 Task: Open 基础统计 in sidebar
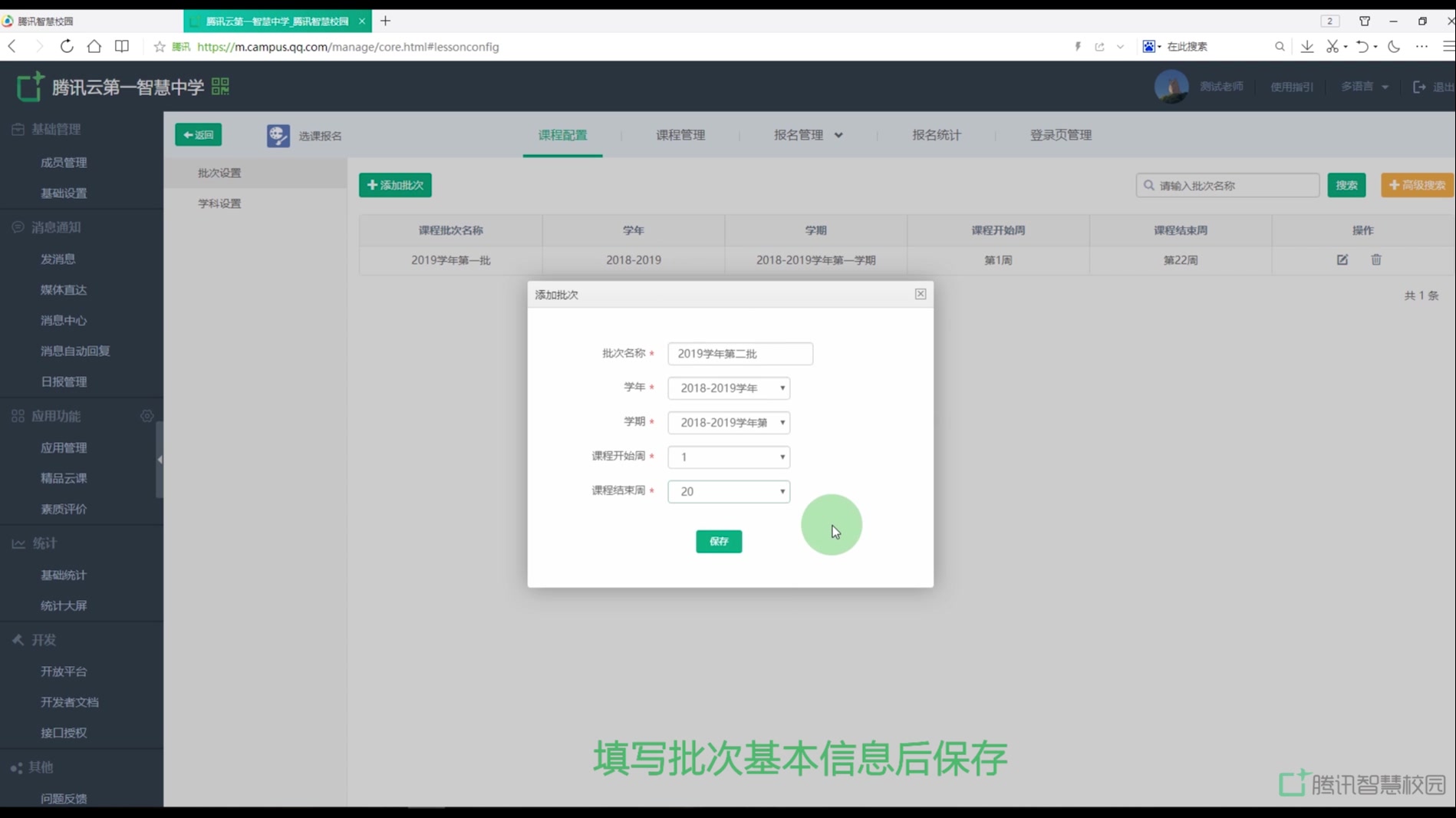64,576
